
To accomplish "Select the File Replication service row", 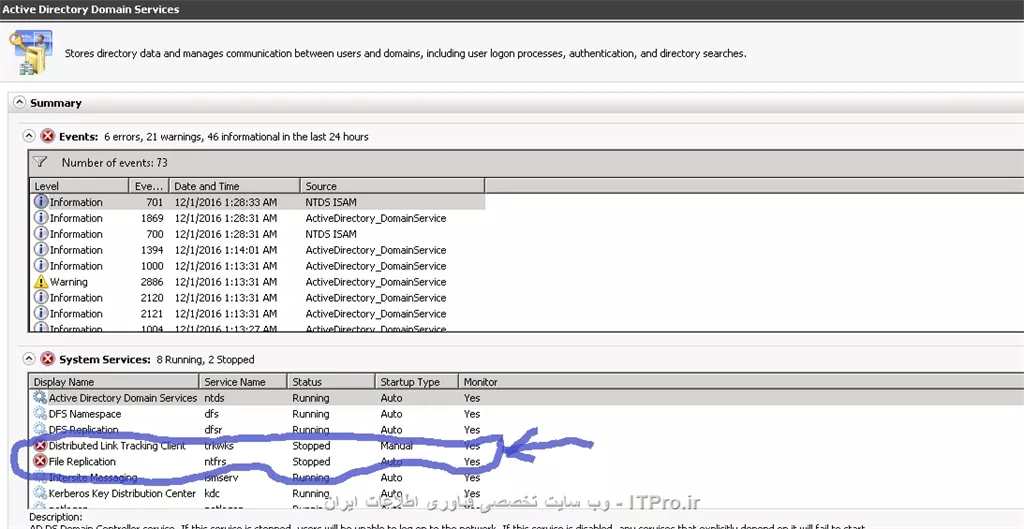I will click(x=526, y=461).
